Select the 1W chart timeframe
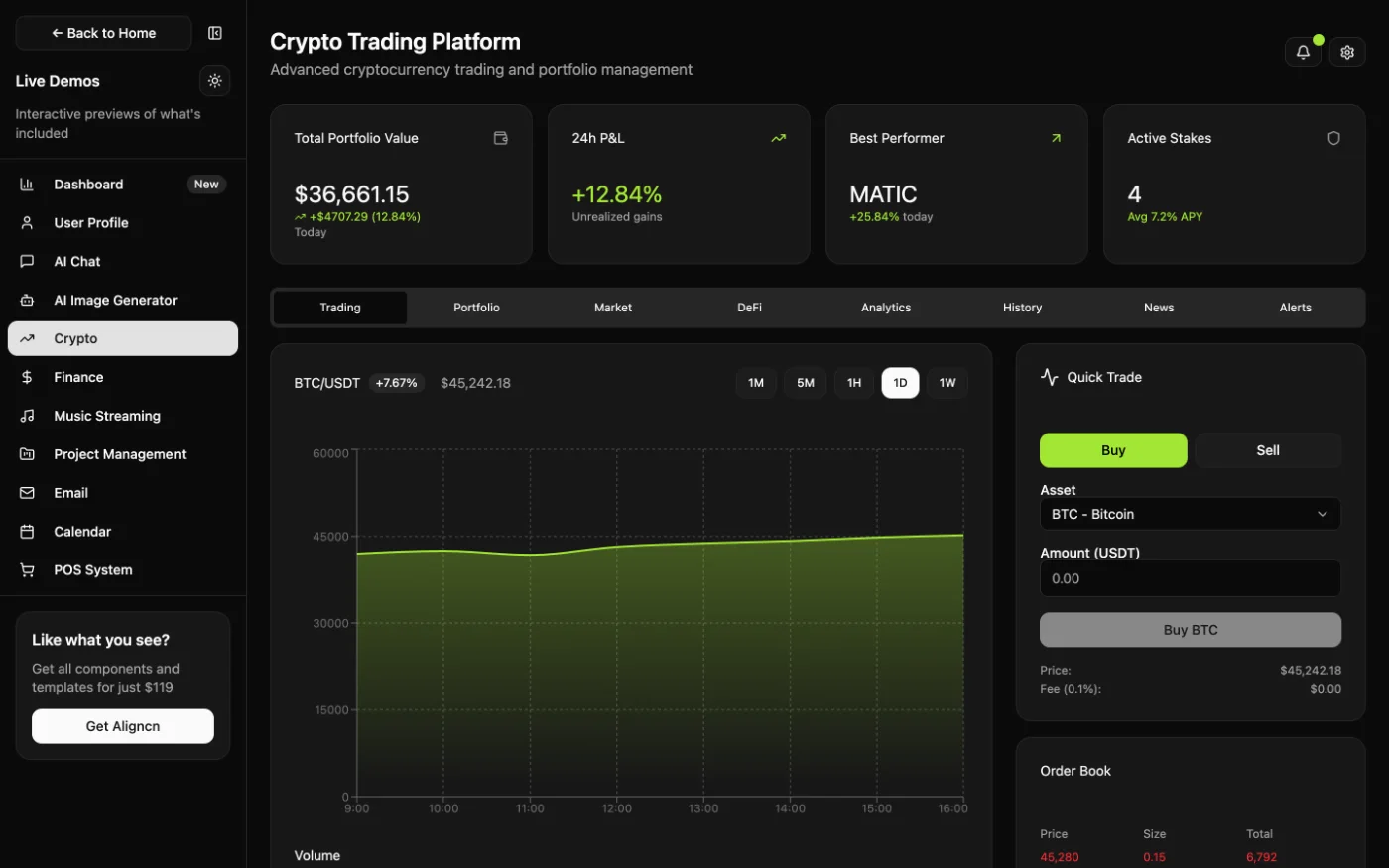The image size is (1389, 868). click(947, 383)
